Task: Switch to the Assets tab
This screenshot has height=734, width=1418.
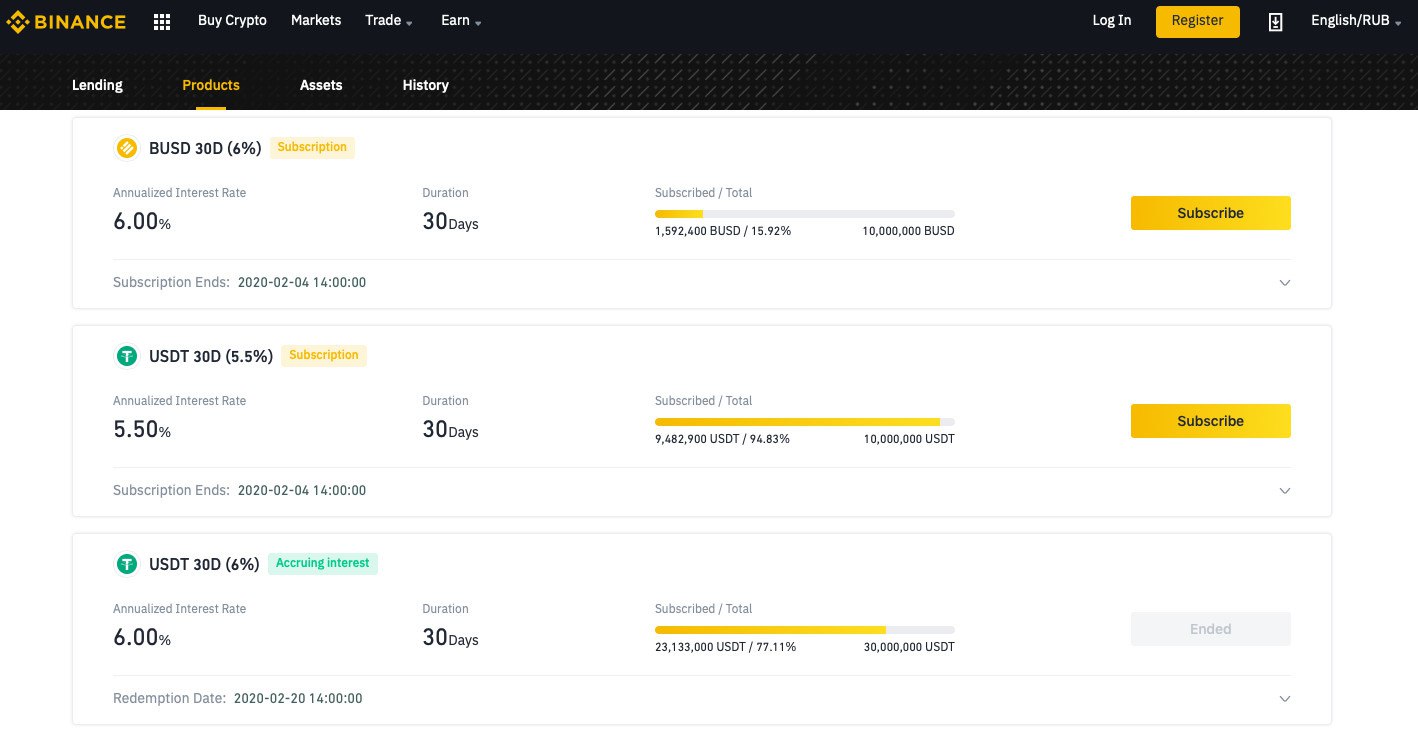Action: point(321,85)
